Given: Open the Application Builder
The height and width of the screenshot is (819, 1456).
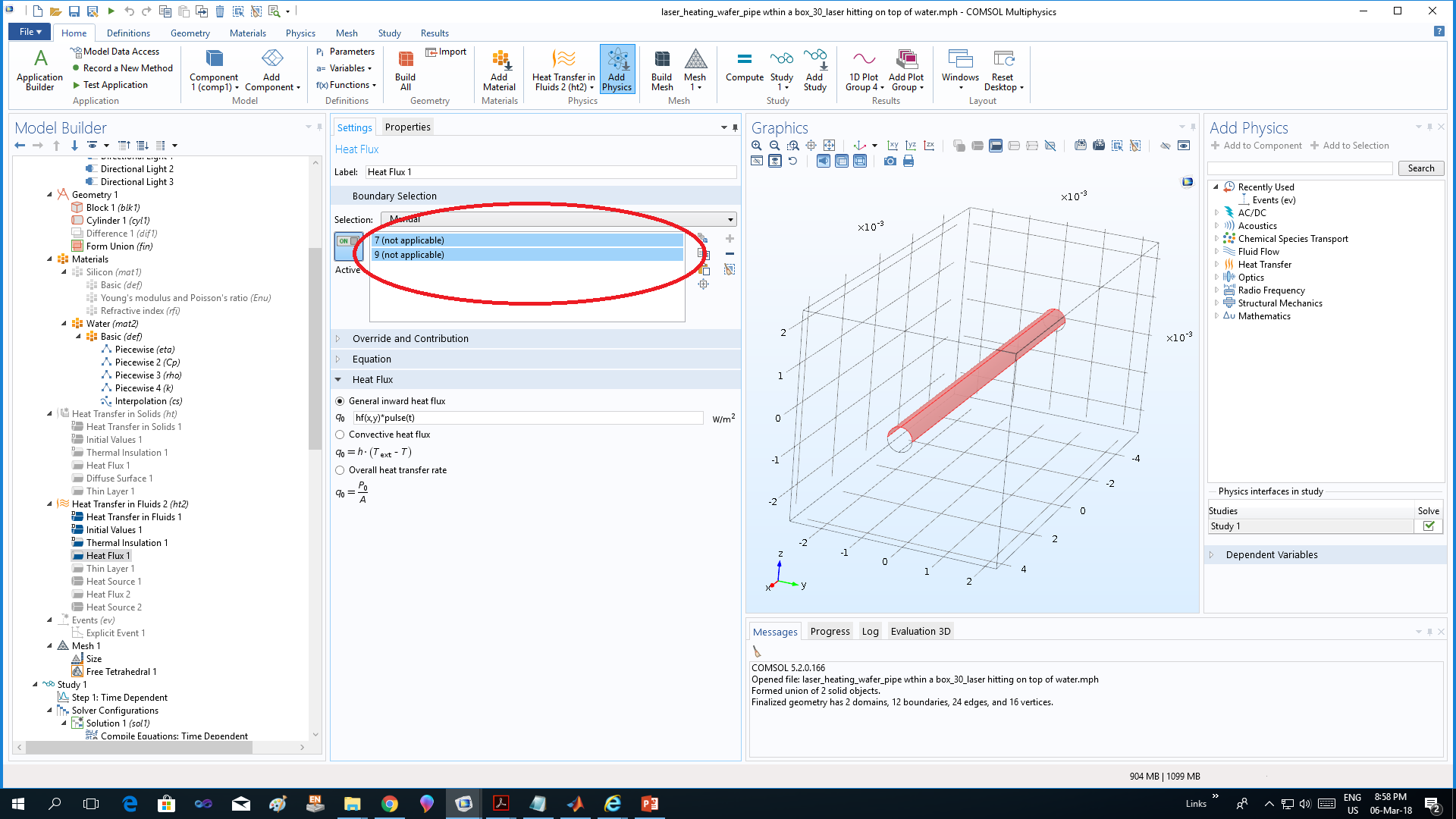Looking at the screenshot, I should click(x=39, y=70).
